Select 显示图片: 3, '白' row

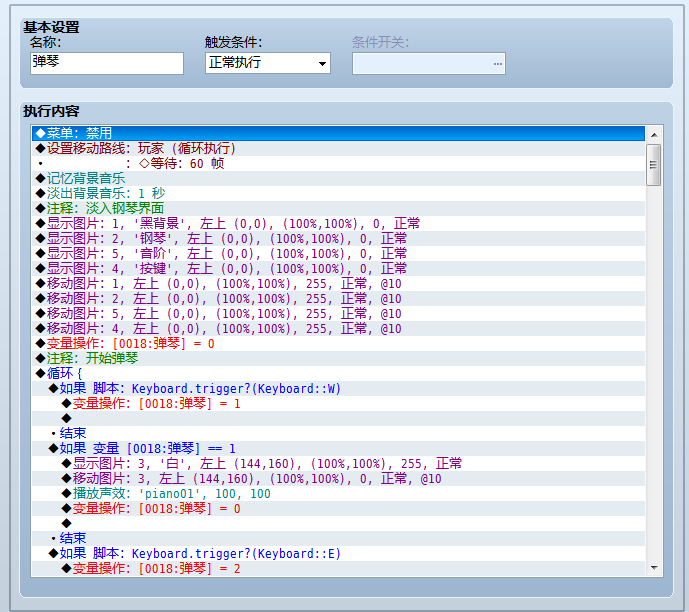pos(338,463)
